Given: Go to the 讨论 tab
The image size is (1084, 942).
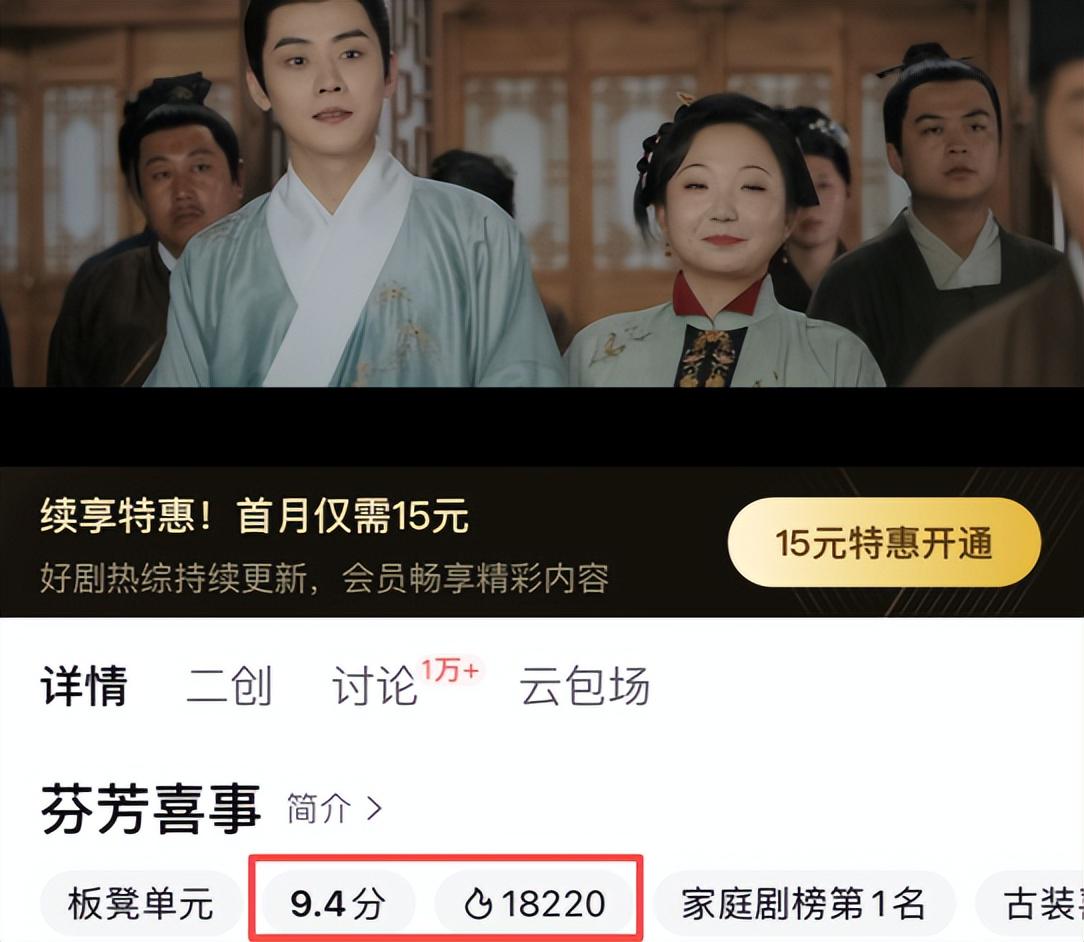Looking at the screenshot, I should [x=375, y=686].
